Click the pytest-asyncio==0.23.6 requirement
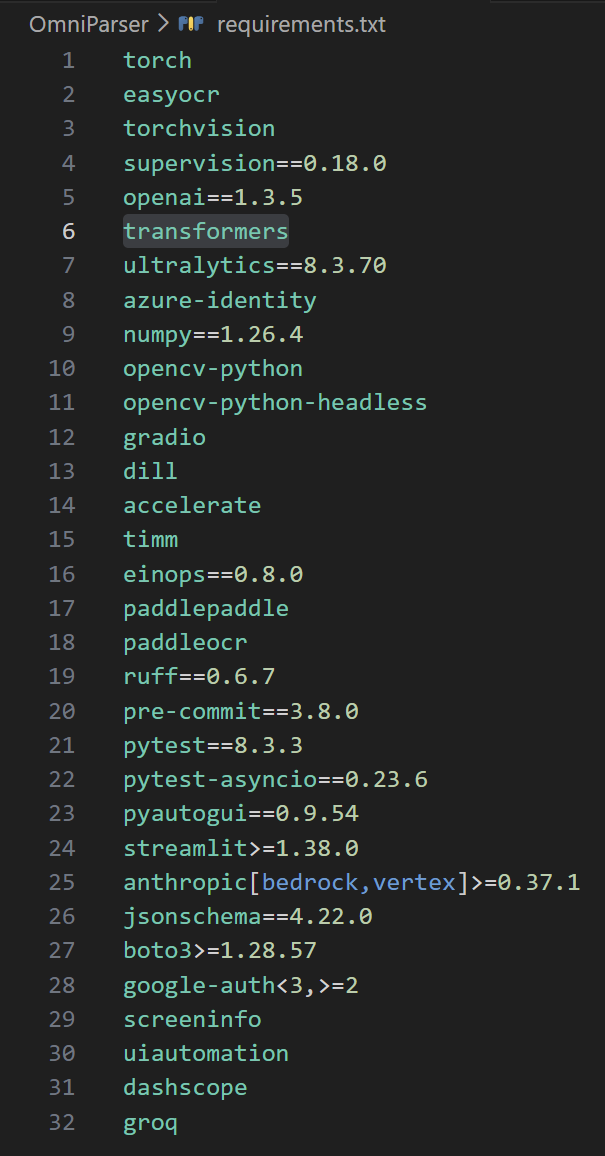The width and height of the screenshot is (605, 1156). [275, 779]
